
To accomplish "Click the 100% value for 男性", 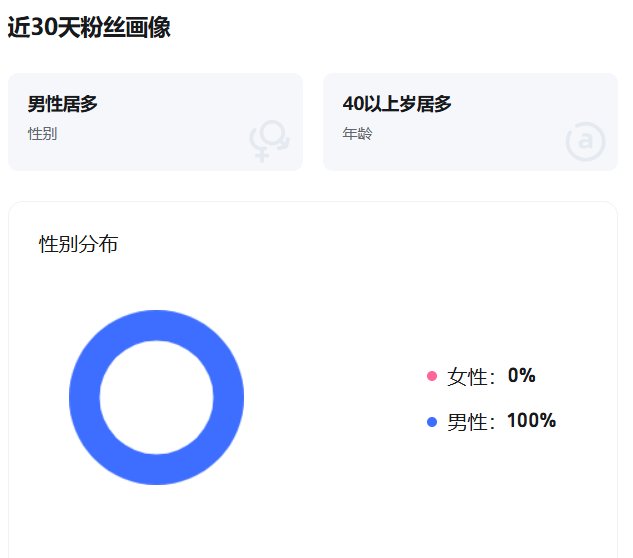I will [x=531, y=420].
